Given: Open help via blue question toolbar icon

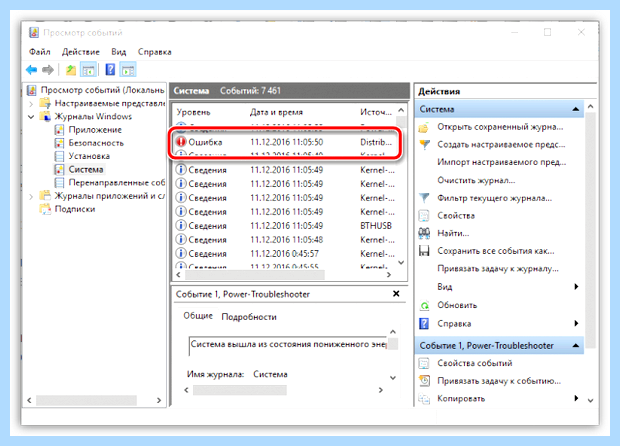Looking at the screenshot, I should click(x=110, y=70).
